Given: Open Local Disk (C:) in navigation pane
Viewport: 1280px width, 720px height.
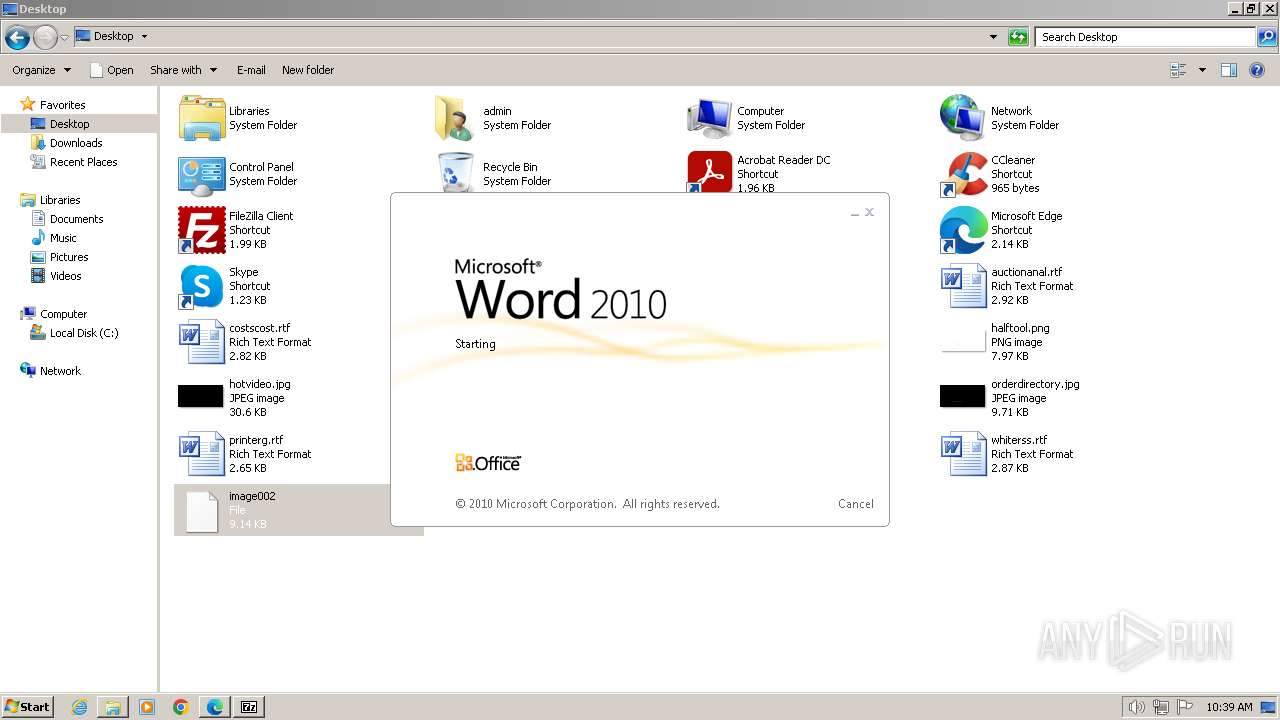Looking at the screenshot, I should [84, 333].
